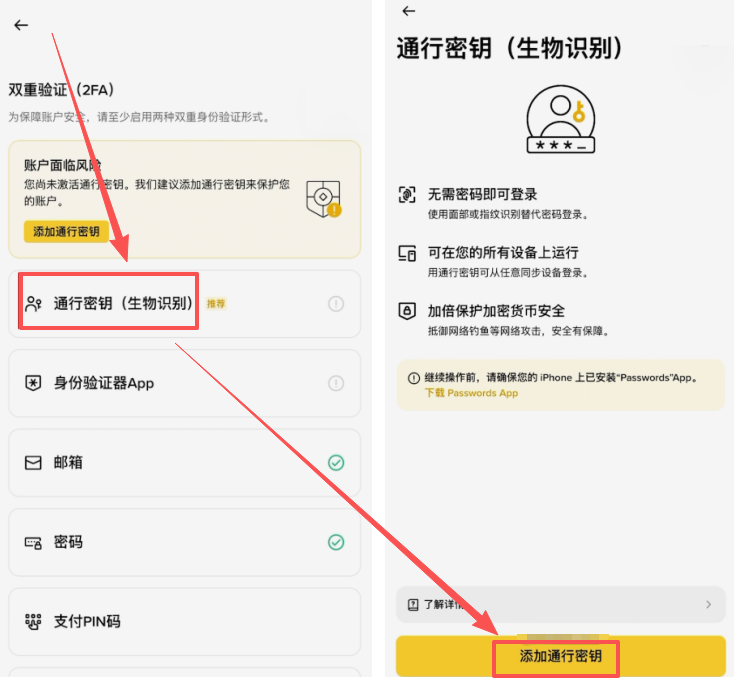
Task: Click the envelope icon beside 邮箱
Action: coord(33,463)
